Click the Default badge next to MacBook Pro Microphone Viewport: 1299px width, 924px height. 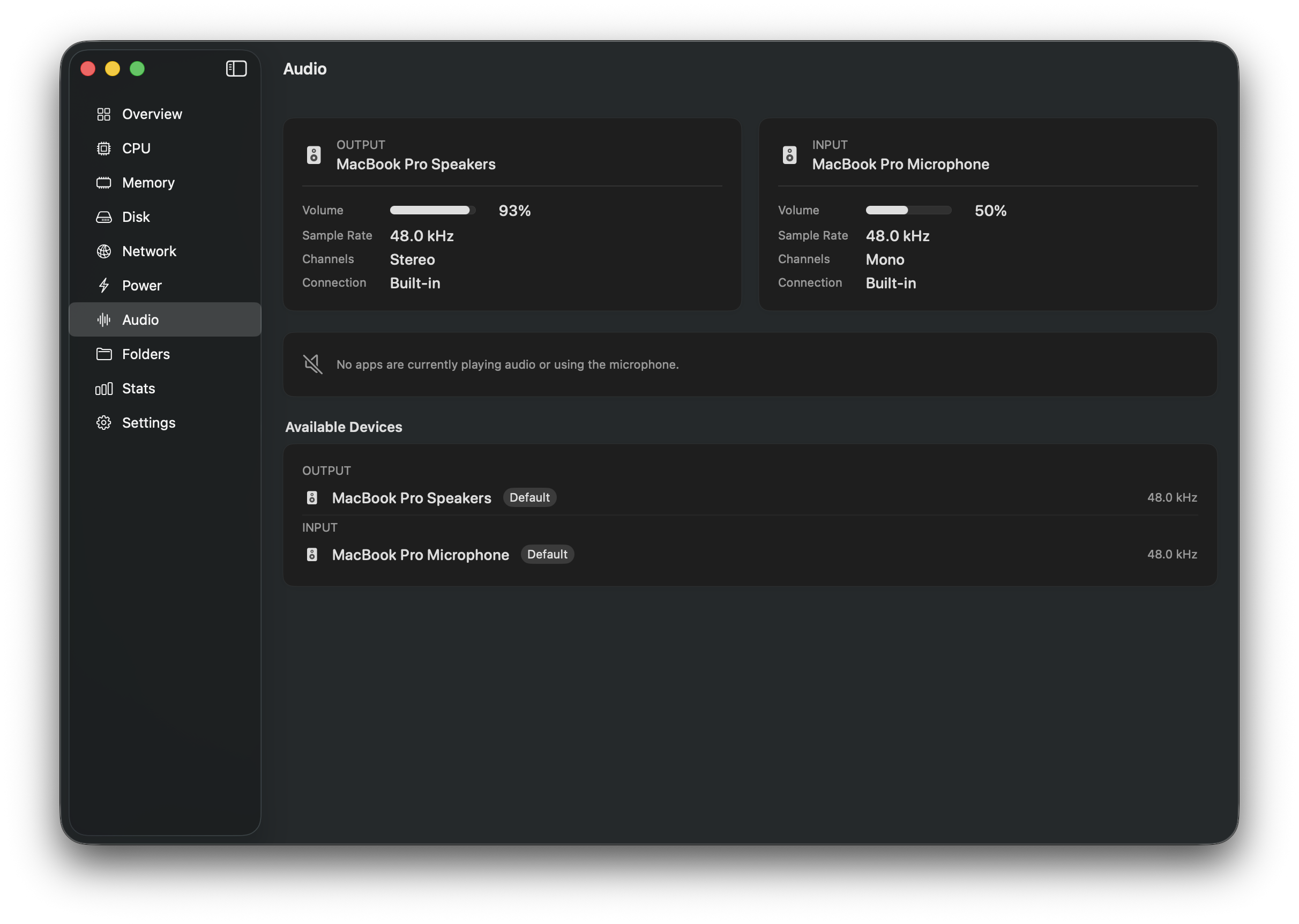(547, 555)
